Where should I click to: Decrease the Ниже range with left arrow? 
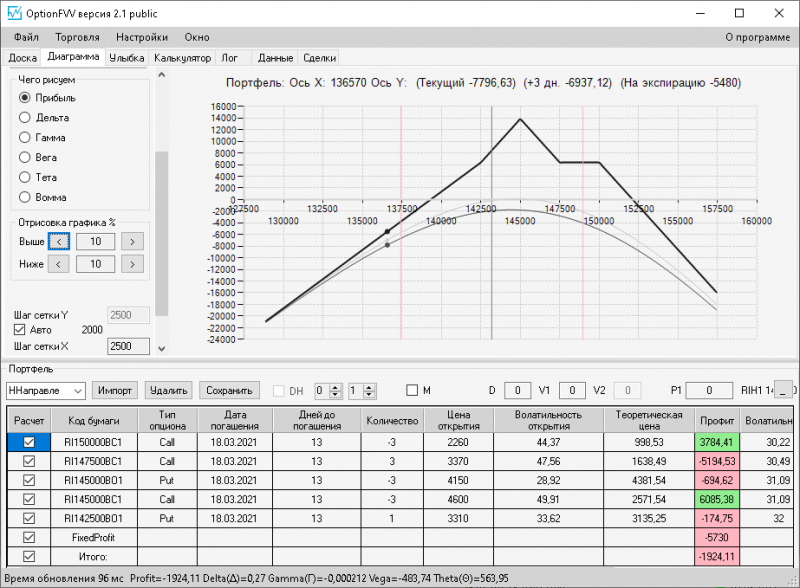(x=59, y=264)
